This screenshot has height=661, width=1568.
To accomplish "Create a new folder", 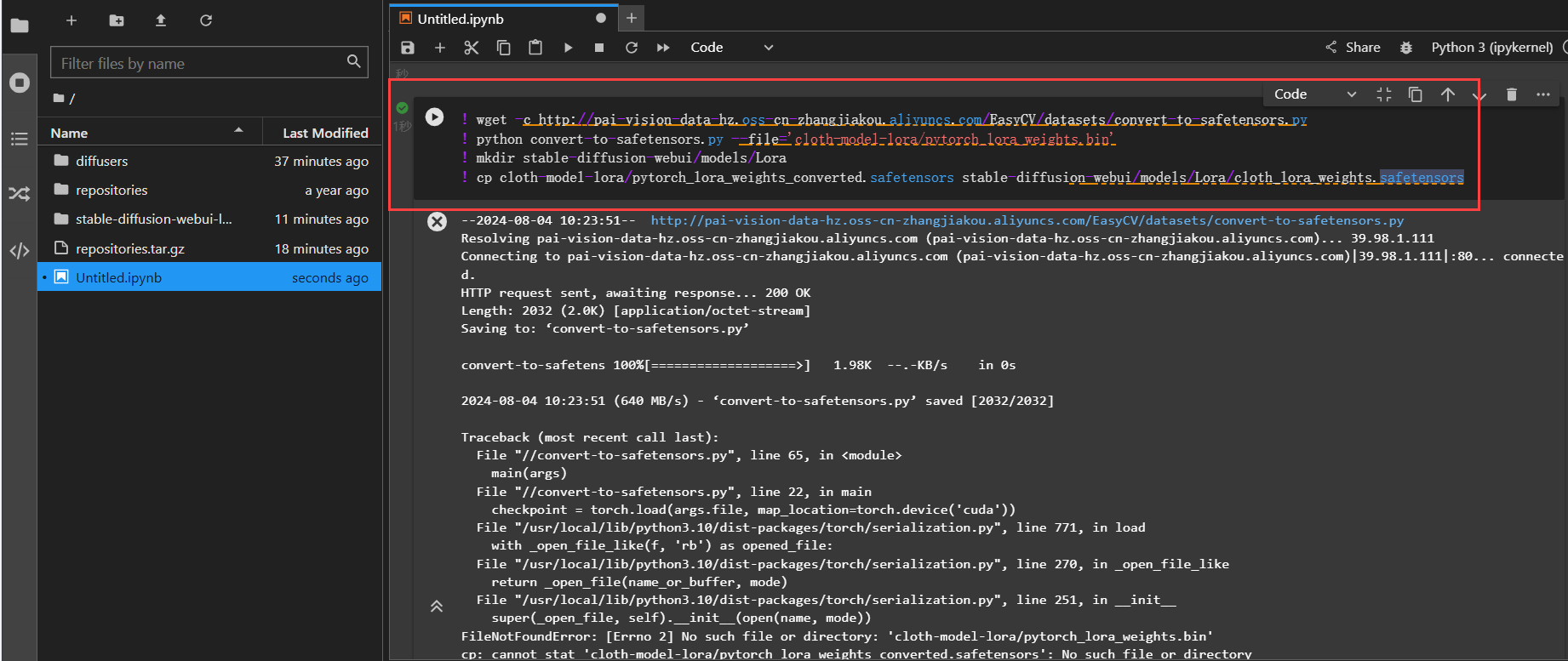I will click(x=117, y=20).
